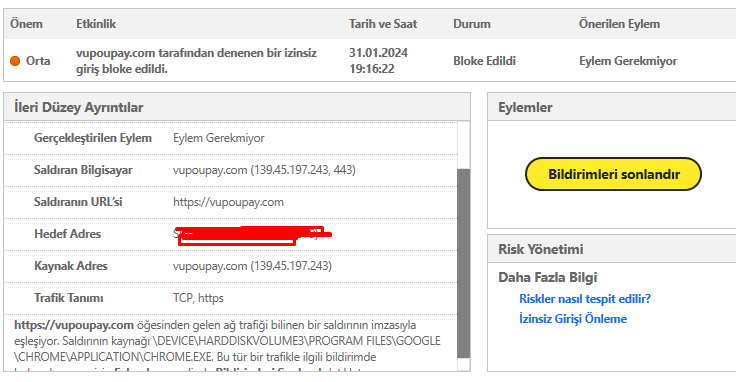
Task: Click the Etkinlik column header
Action: pyautogui.click(x=96, y=24)
